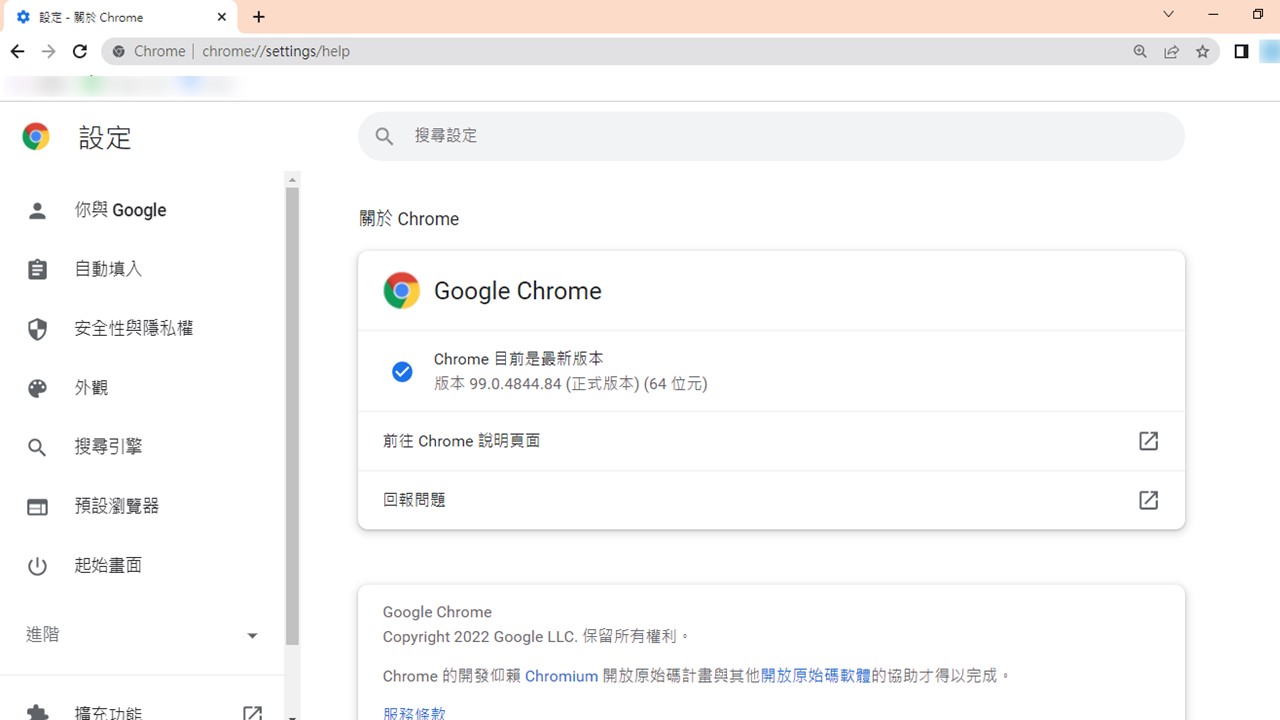Select the 設定 - 關於 Chrome tab
Image resolution: width=1280 pixels, height=720 pixels.
point(119,17)
